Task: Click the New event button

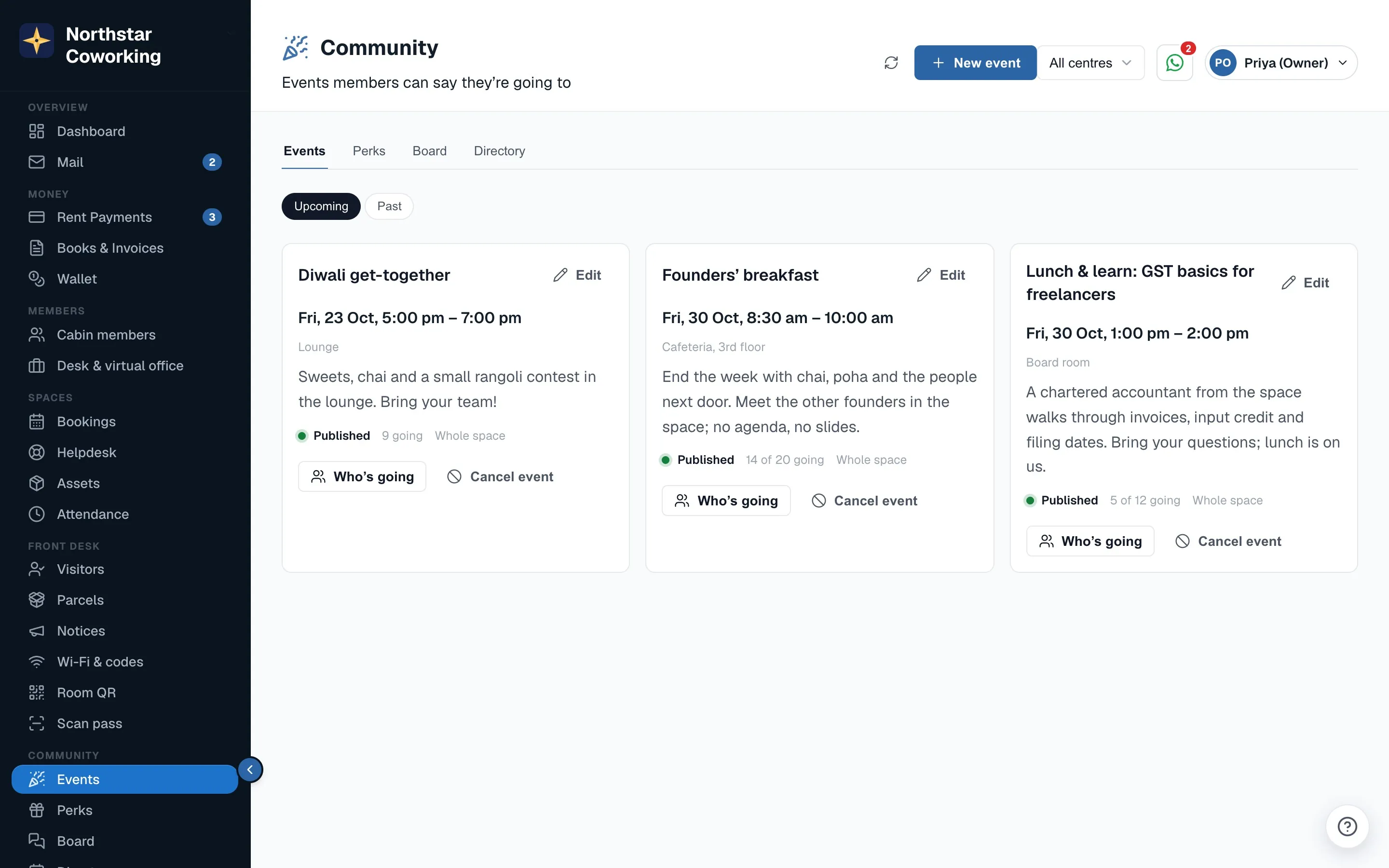Action: coord(975,63)
